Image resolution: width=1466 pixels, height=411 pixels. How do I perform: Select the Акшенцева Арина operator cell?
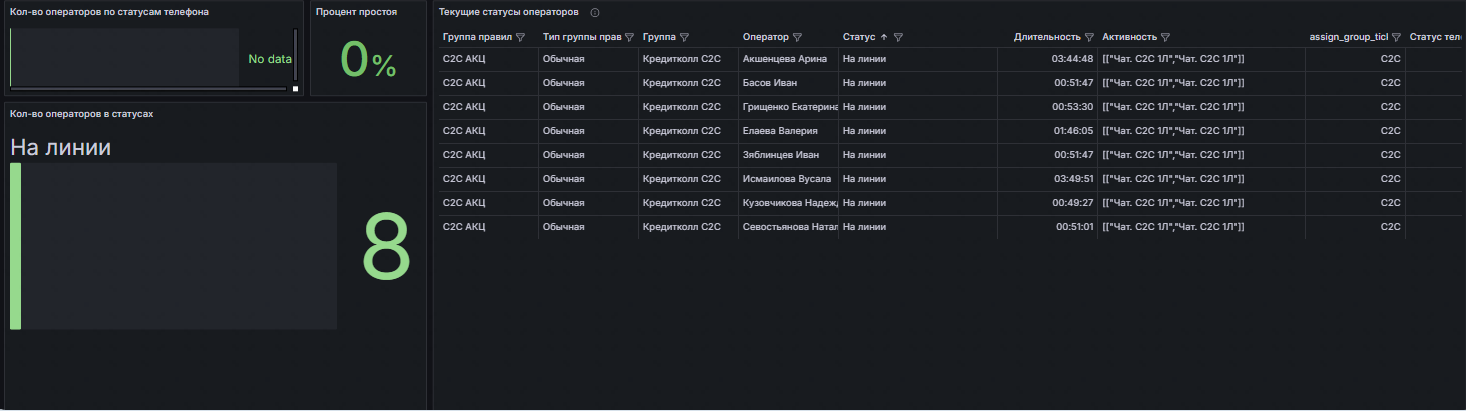[x=785, y=59]
